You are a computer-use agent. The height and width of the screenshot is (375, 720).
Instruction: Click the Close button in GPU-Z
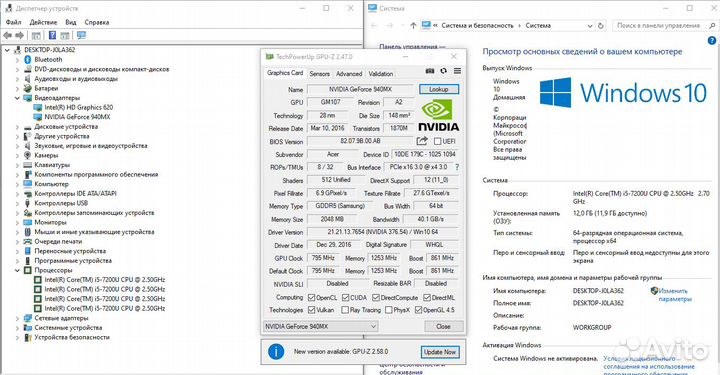443,326
